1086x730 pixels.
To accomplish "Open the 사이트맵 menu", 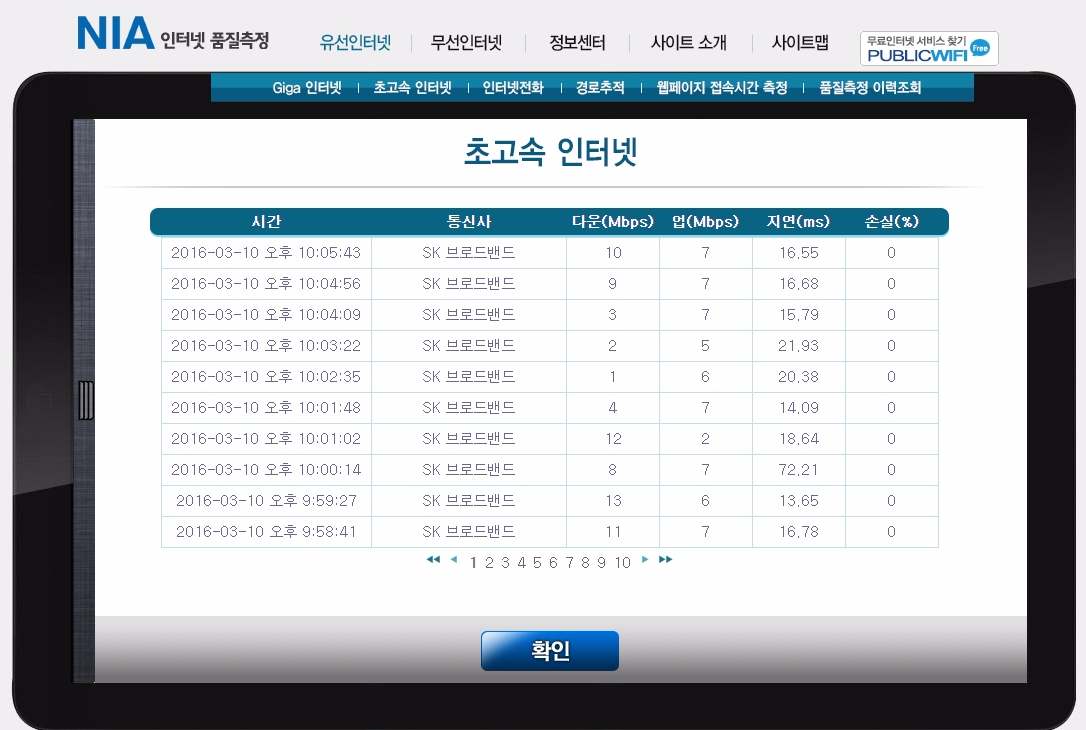I will point(800,43).
